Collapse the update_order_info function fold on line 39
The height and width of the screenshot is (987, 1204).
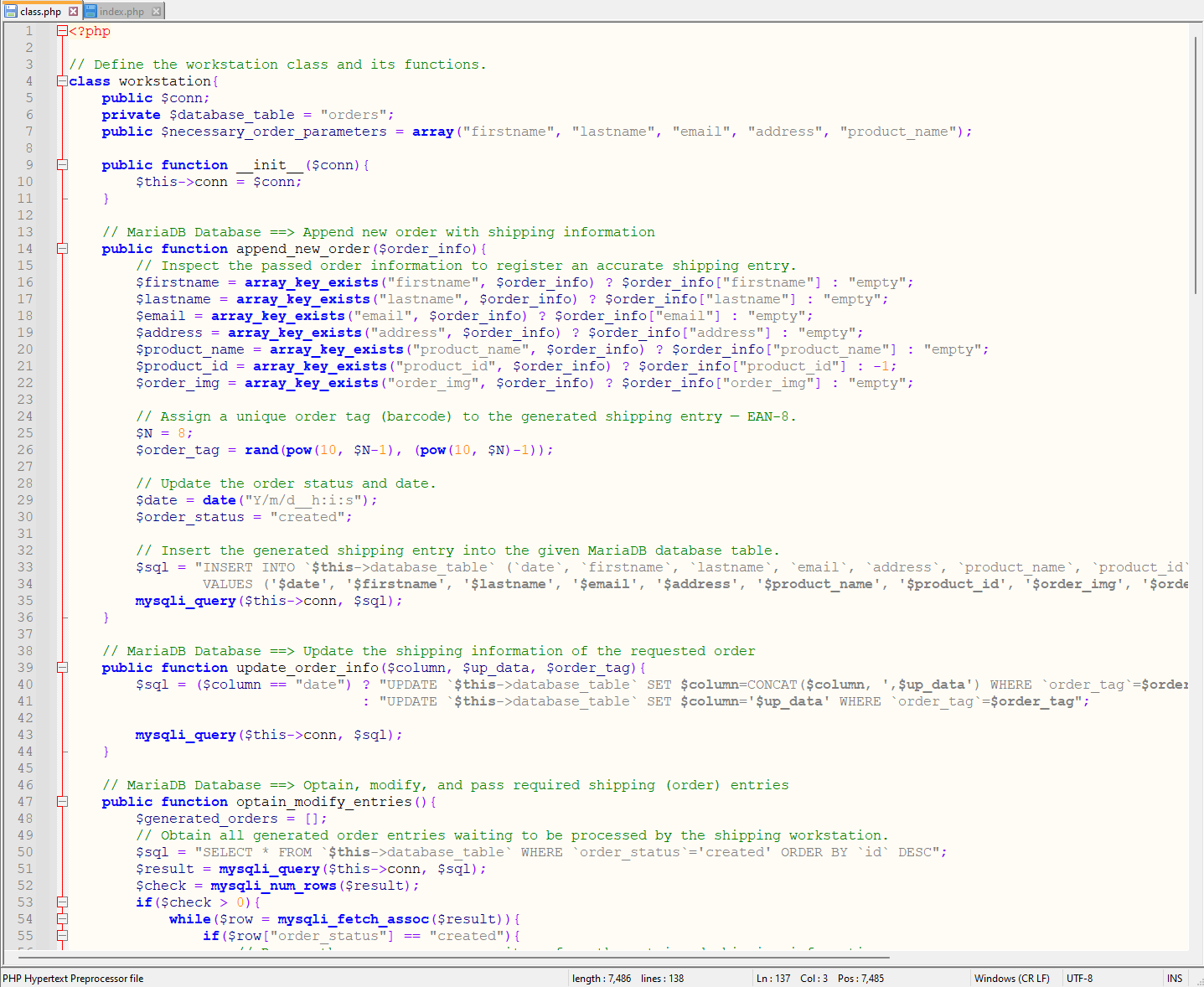point(62,668)
